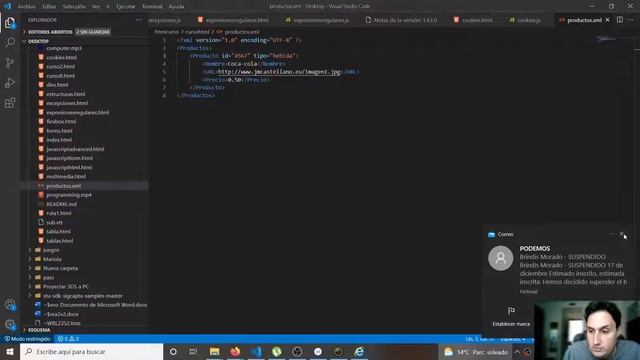Click the Modo restringido status item
This screenshot has width=640, height=360.
(x=27, y=339)
